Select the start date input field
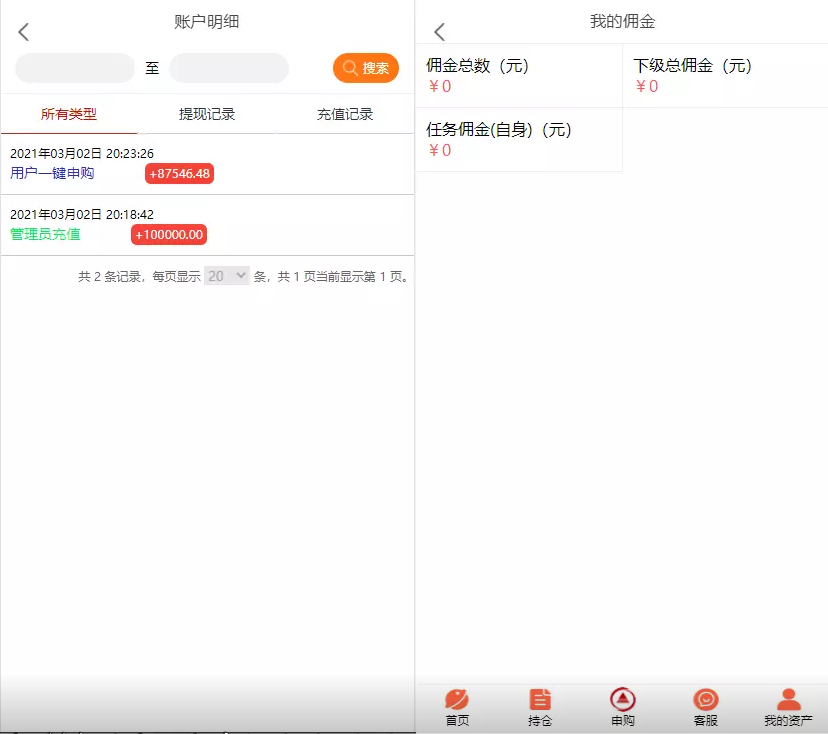This screenshot has width=828, height=734. coord(75,68)
